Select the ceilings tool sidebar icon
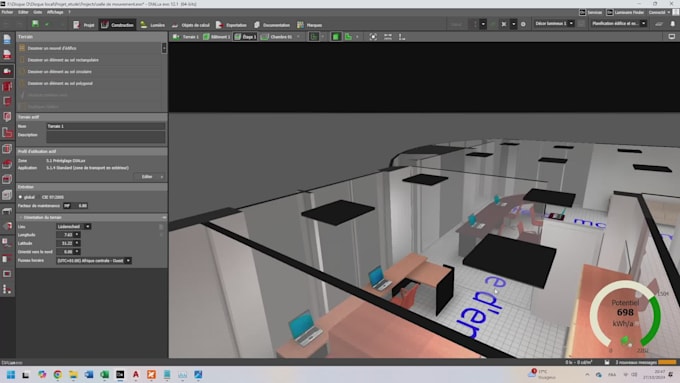680x383 pixels. [x=7, y=179]
